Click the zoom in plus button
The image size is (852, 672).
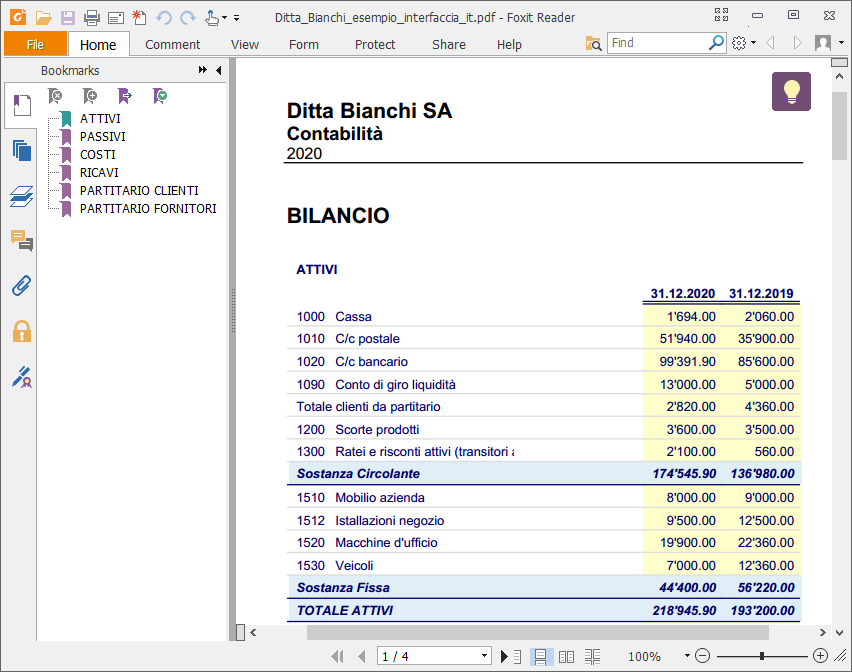820,656
